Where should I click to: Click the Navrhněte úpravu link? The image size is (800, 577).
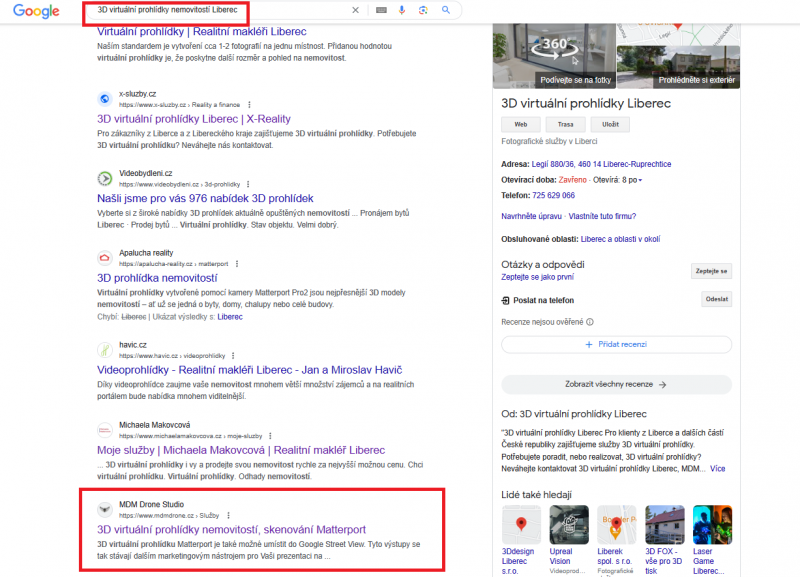531,216
